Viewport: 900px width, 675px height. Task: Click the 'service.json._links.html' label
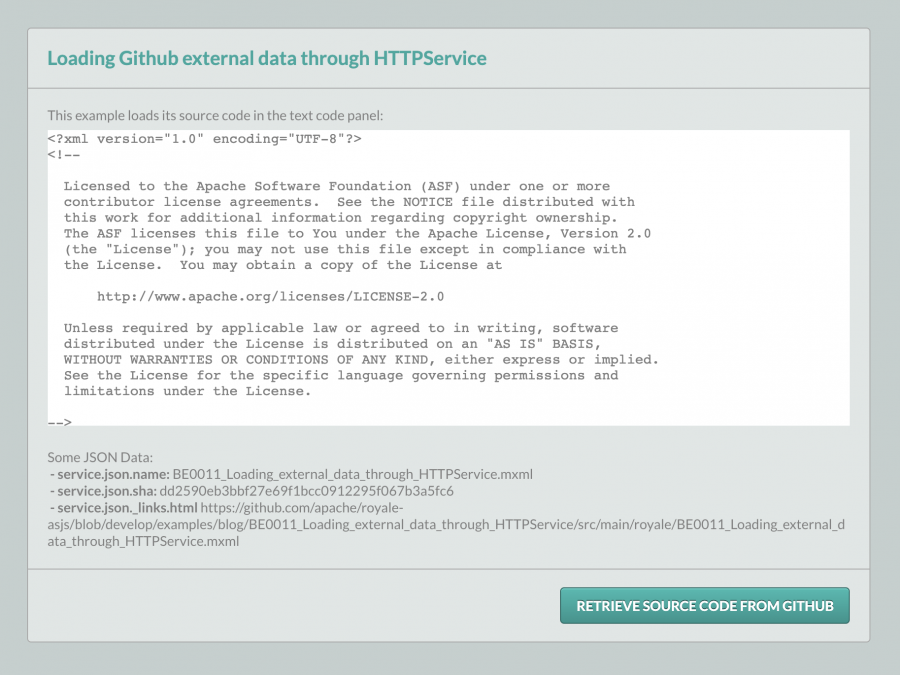(123, 508)
